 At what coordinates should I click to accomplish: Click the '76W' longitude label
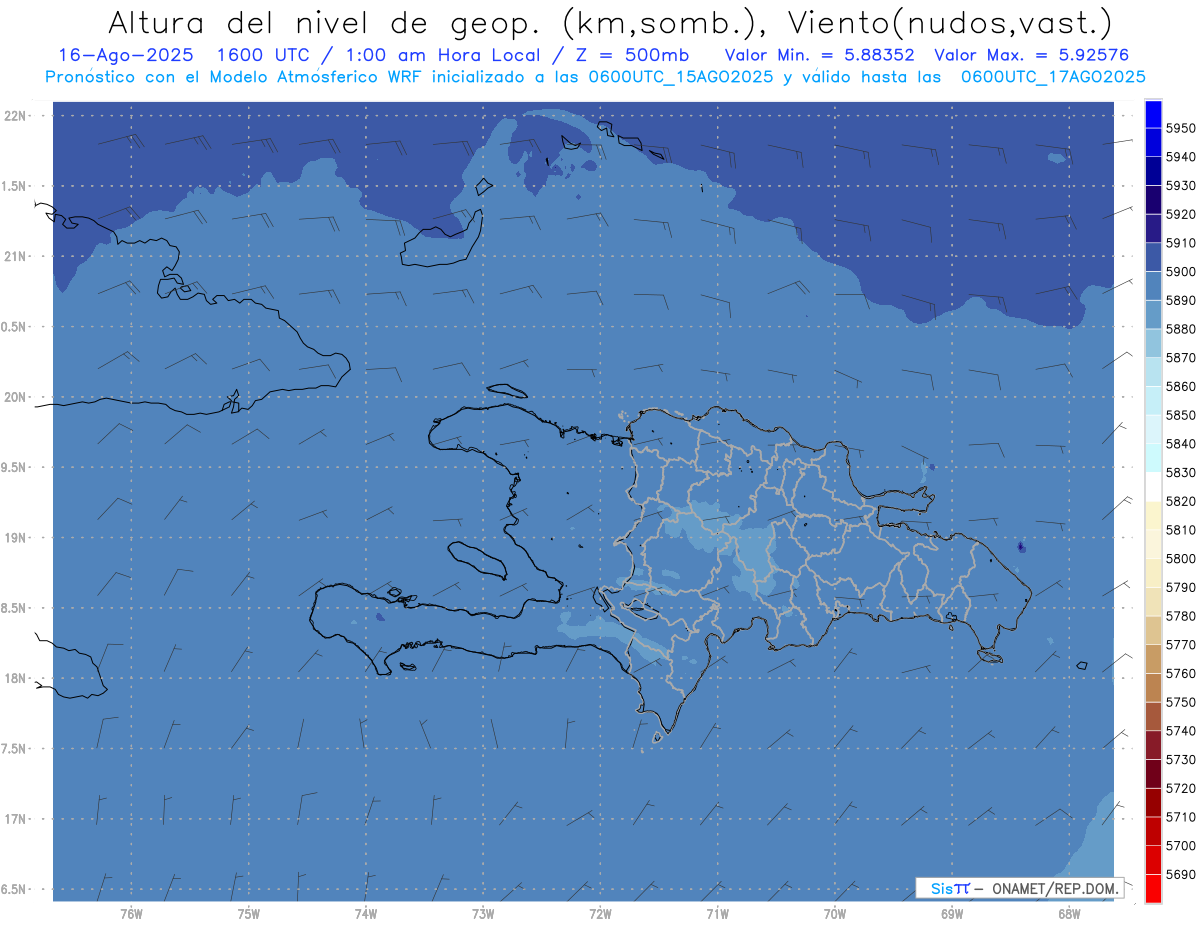pos(131,914)
